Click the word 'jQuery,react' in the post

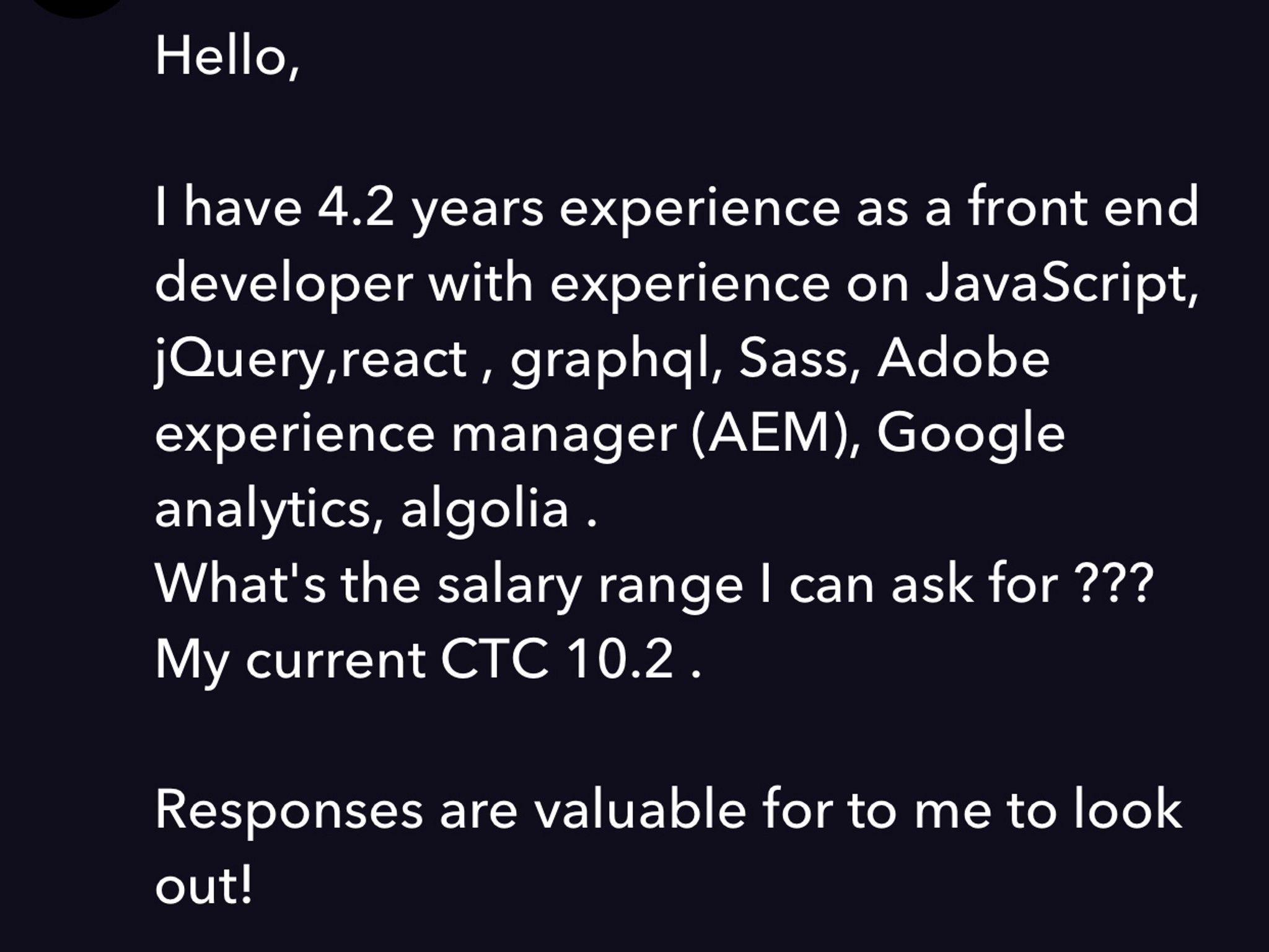pos(310,361)
